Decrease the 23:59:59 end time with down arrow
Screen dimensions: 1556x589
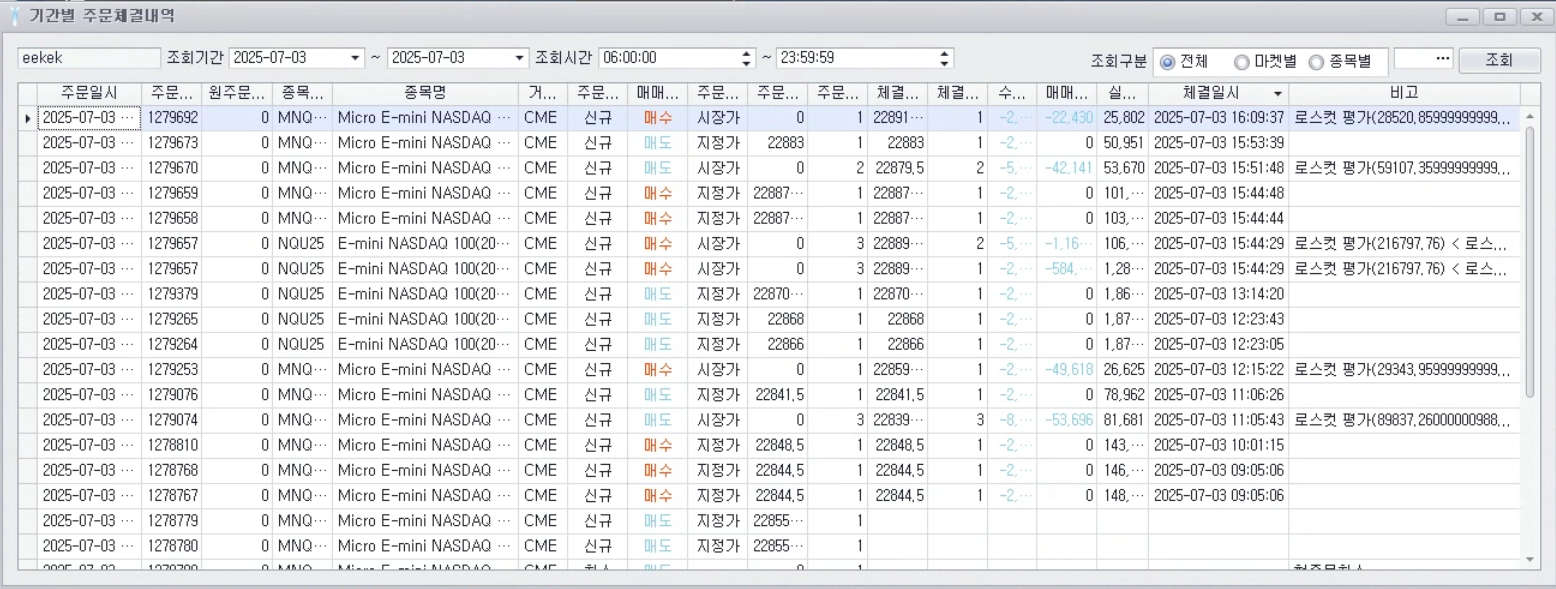(945, 63)
